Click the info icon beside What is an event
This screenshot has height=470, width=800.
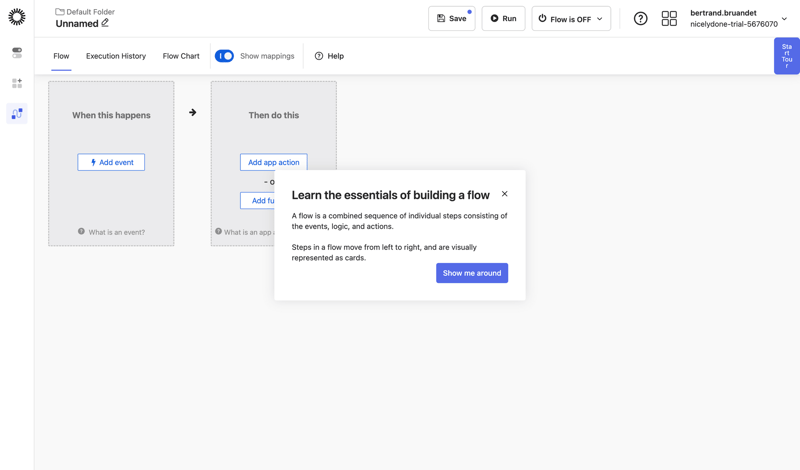click(81, 231)
